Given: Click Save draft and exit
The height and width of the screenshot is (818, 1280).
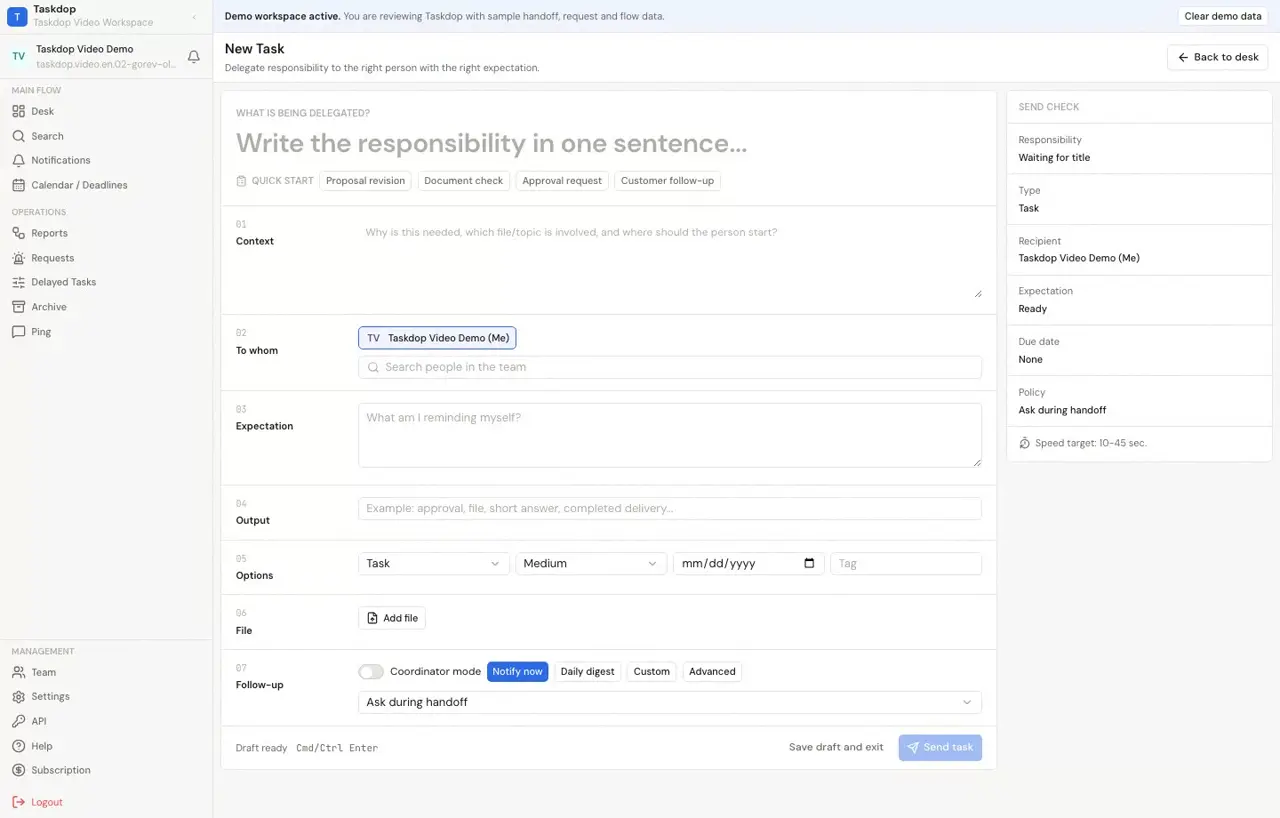Looking at the screenshot, I should 836,747.
